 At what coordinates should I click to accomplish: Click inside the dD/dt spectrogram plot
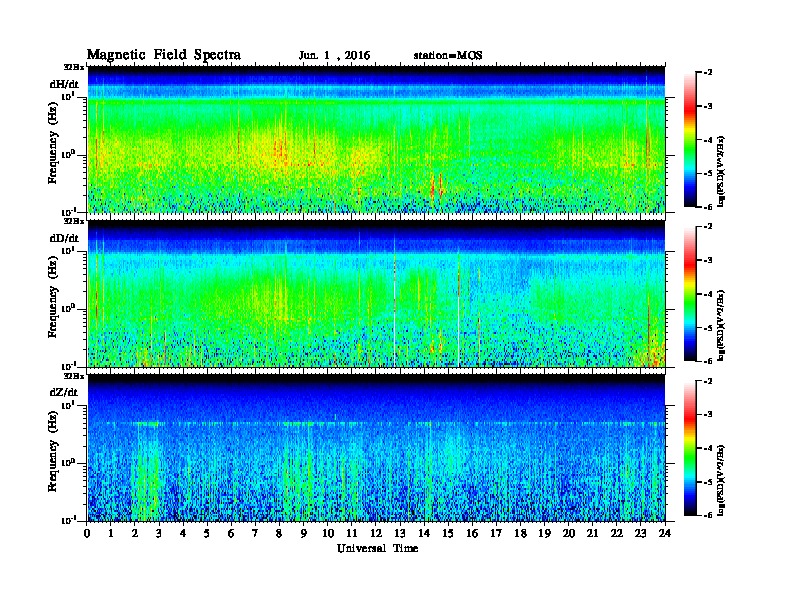(376, 294)
